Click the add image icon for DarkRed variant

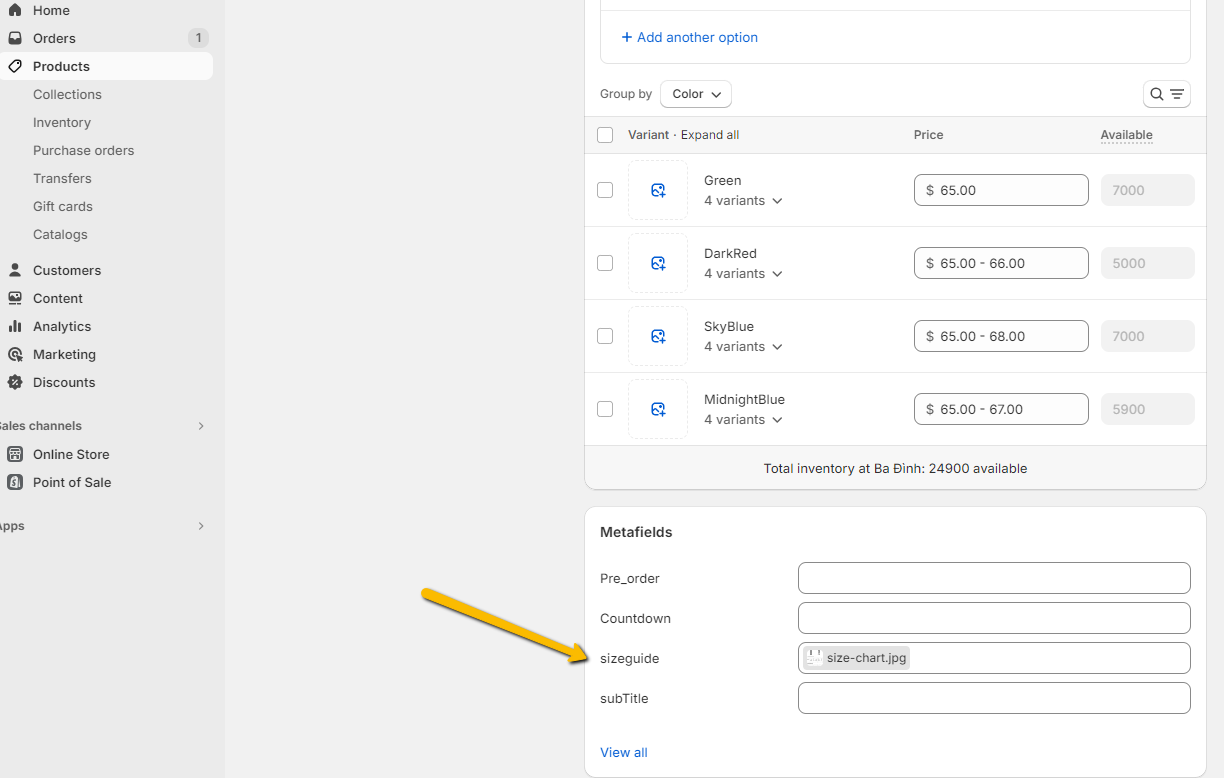click(658, 263)
